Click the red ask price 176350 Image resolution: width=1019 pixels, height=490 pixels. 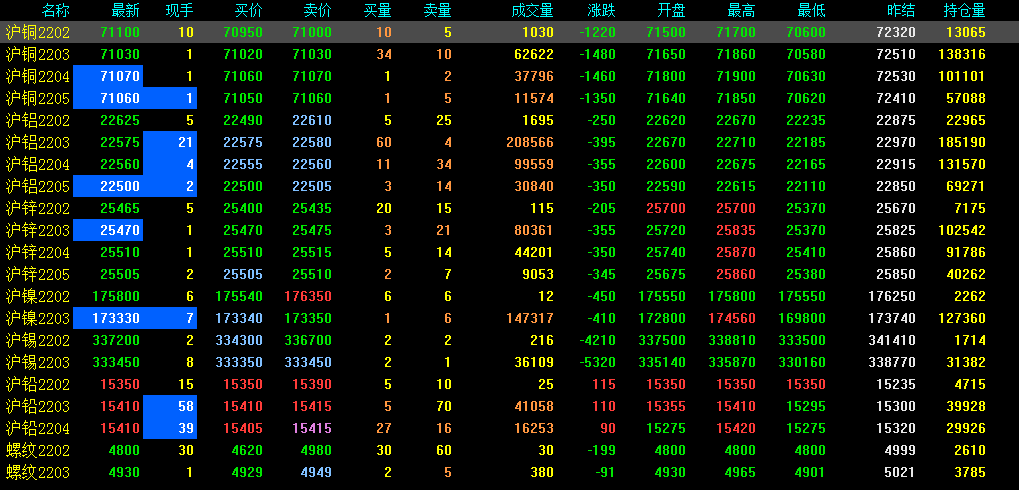pos(308,296)
